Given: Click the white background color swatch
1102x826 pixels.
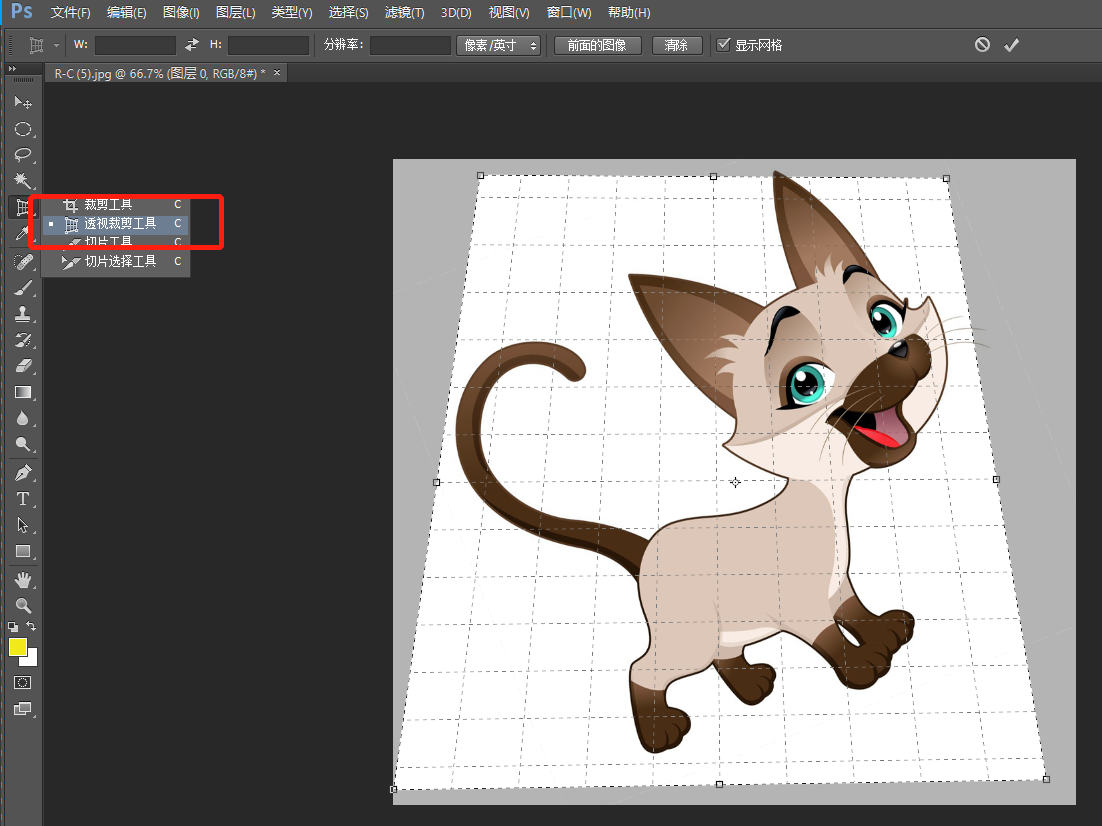Looking at the screenshot, I should (30, 659).
